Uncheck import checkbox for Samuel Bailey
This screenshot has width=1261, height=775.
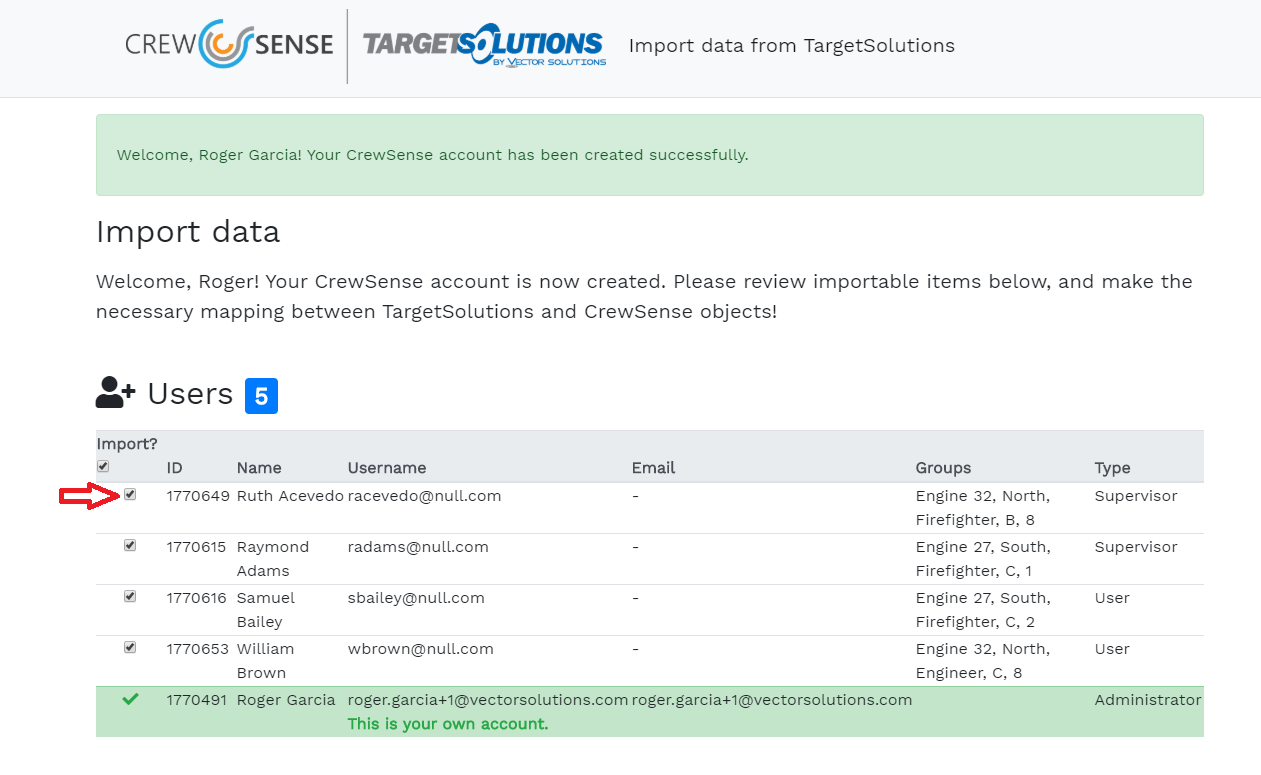[x=130, y=596]
